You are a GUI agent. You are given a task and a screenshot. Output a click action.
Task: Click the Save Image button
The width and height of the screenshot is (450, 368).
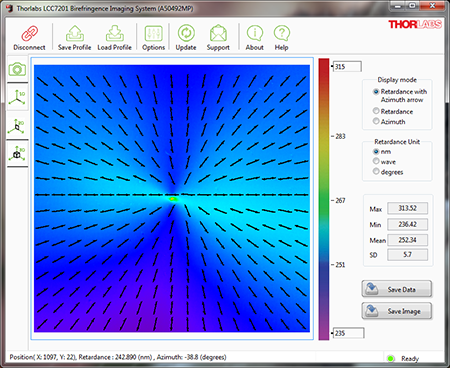tap(397, 311)
